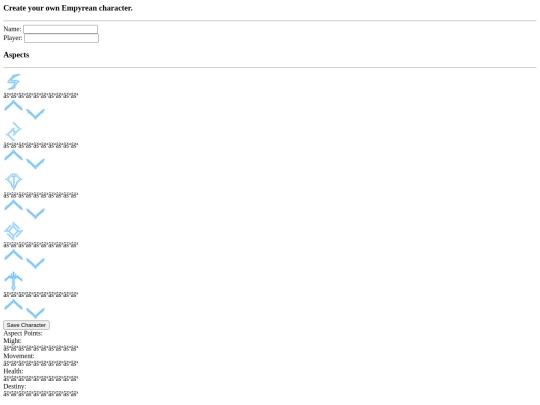540x405 pixels.
Task: Decrease the gem aspect with down chevron
Action: 35,214
